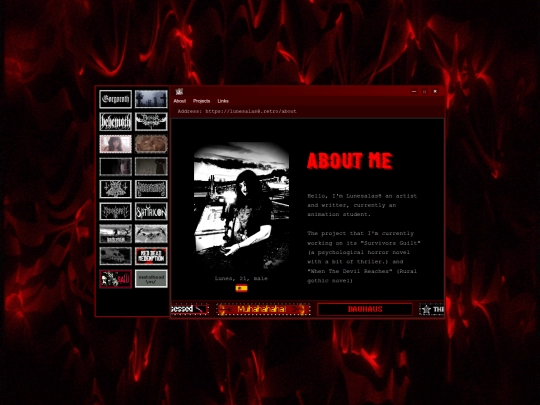Click the address bar showing the lunesalas retro URL
This screenshot has width=540, height=405.
click(237, 111)
